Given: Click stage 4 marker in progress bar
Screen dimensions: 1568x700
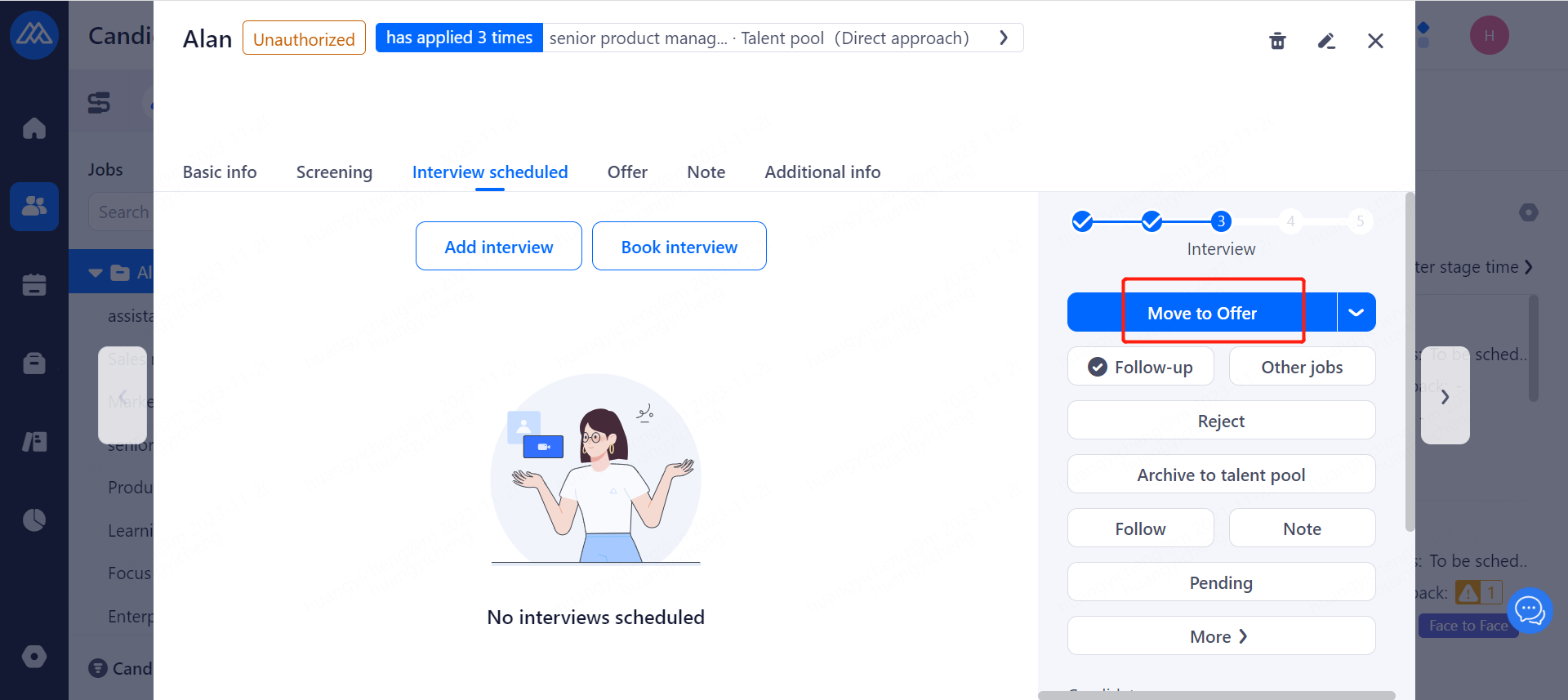Looking at the screenshot, I should coord(1290,221).
